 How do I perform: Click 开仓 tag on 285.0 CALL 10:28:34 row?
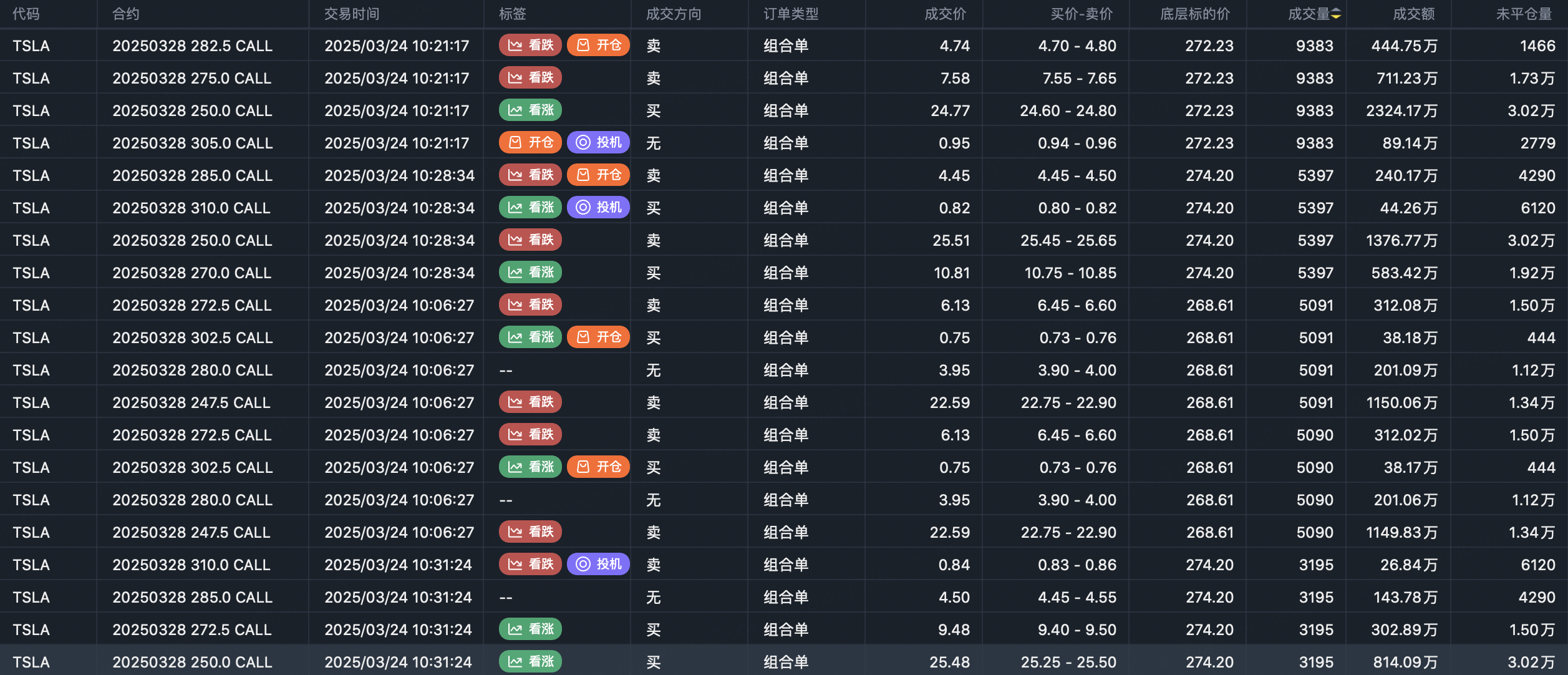coord(599,175)
